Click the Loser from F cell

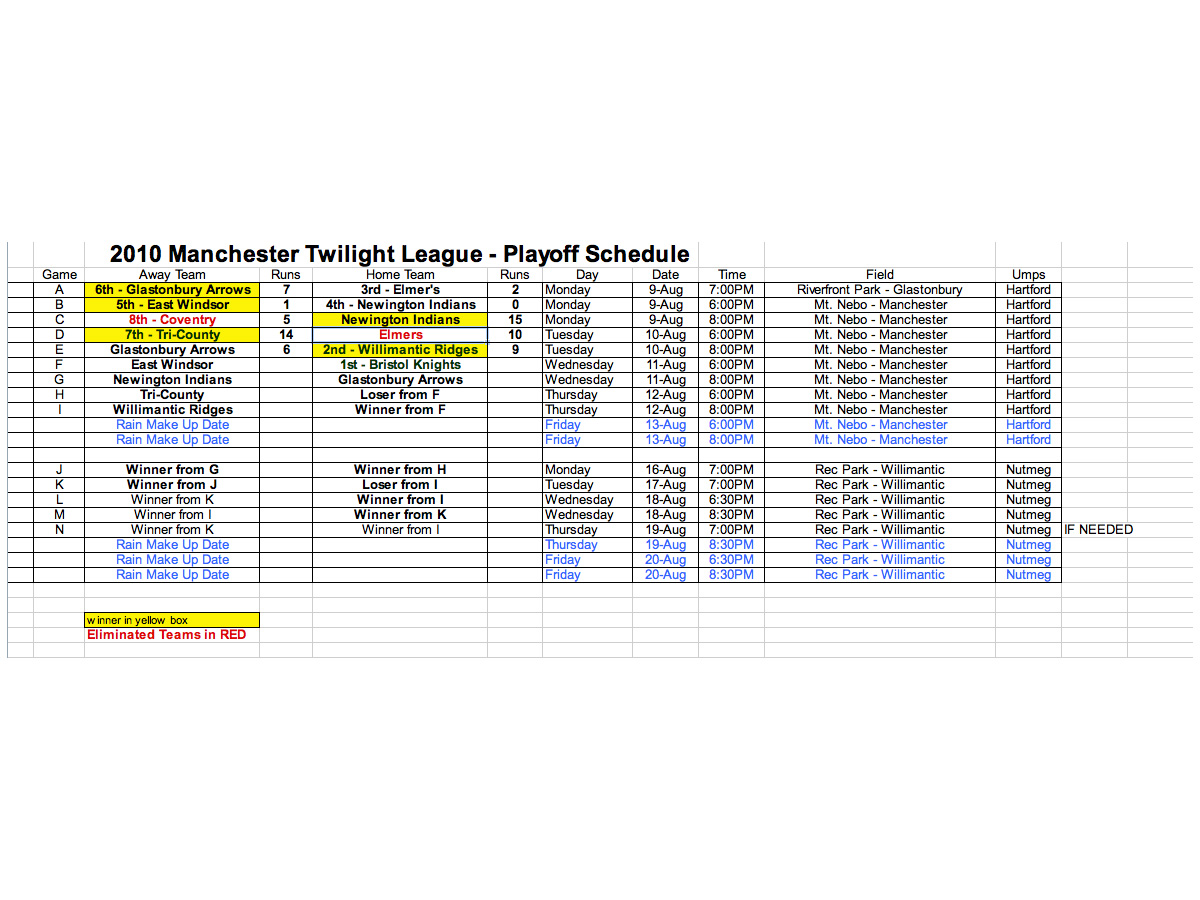tap(400, 394)
